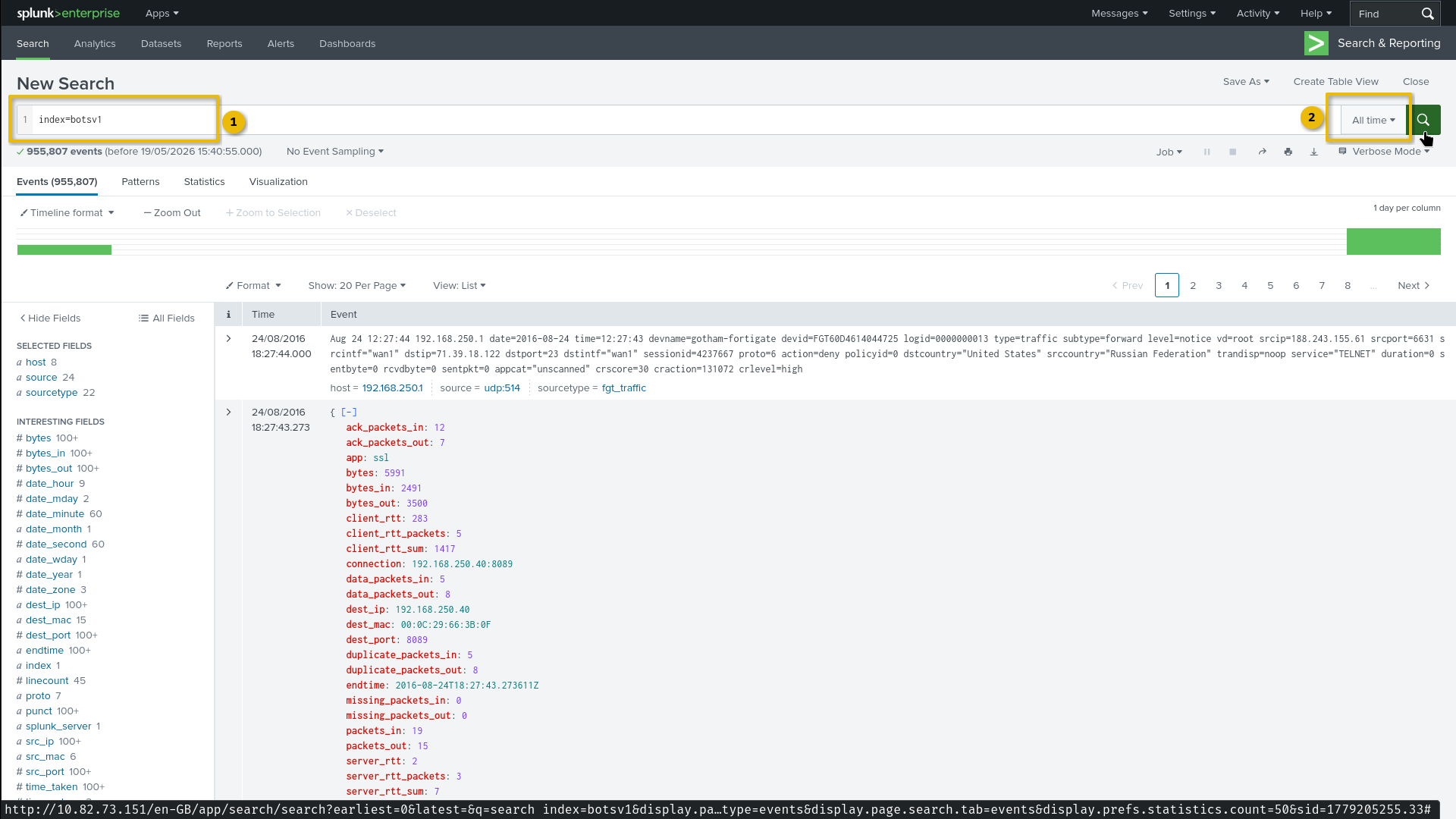Image resolution: width=1456 pixels, height=819 pixels.
Task: Go to the Analytics nav tab
Action: [95, 44]
